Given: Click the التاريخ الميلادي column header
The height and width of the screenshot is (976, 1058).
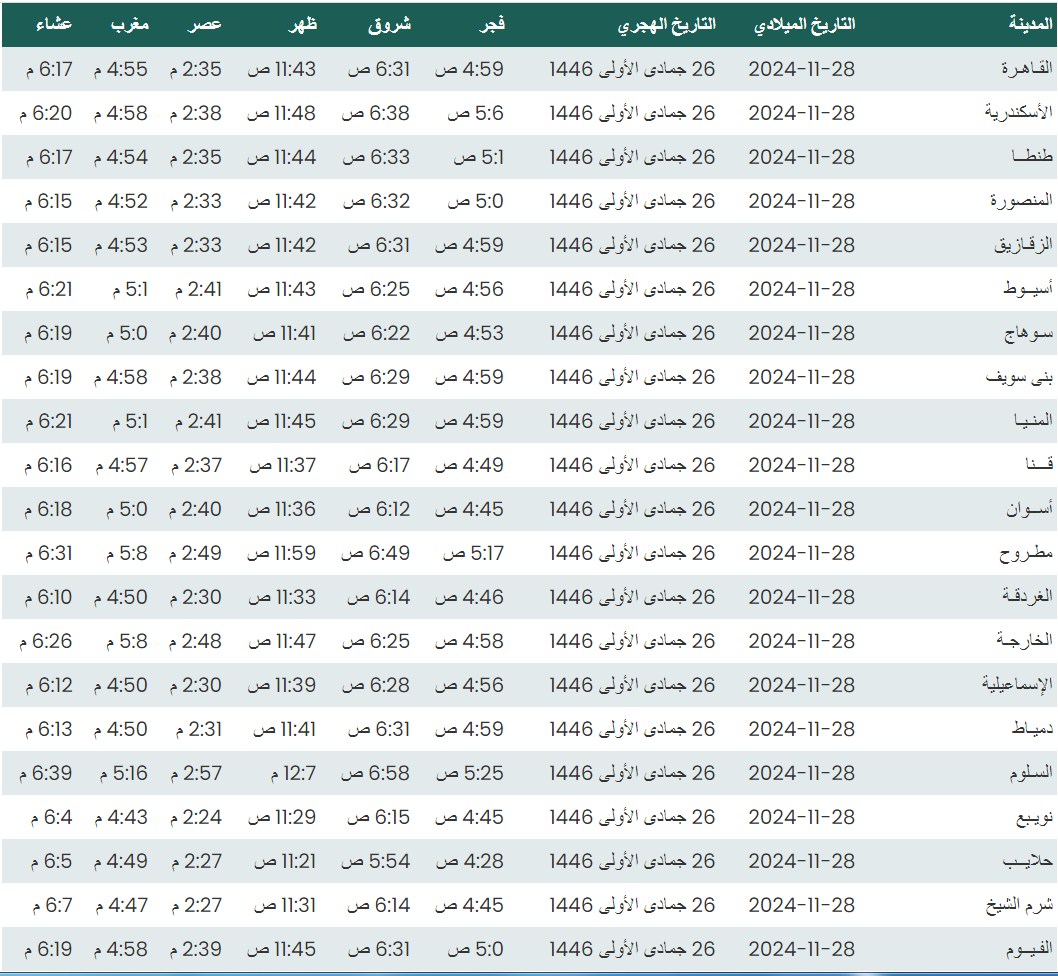Looking at the screenshot, I should [x=804, y=25].
